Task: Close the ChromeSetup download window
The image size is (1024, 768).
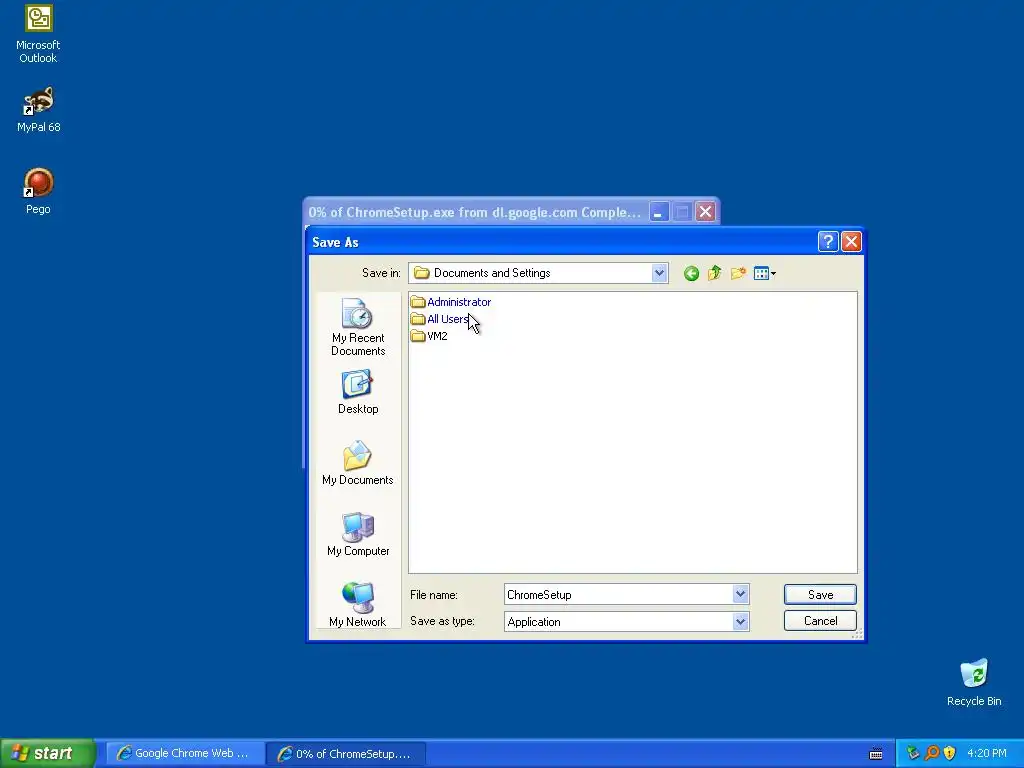Action: tap(705, 212)
